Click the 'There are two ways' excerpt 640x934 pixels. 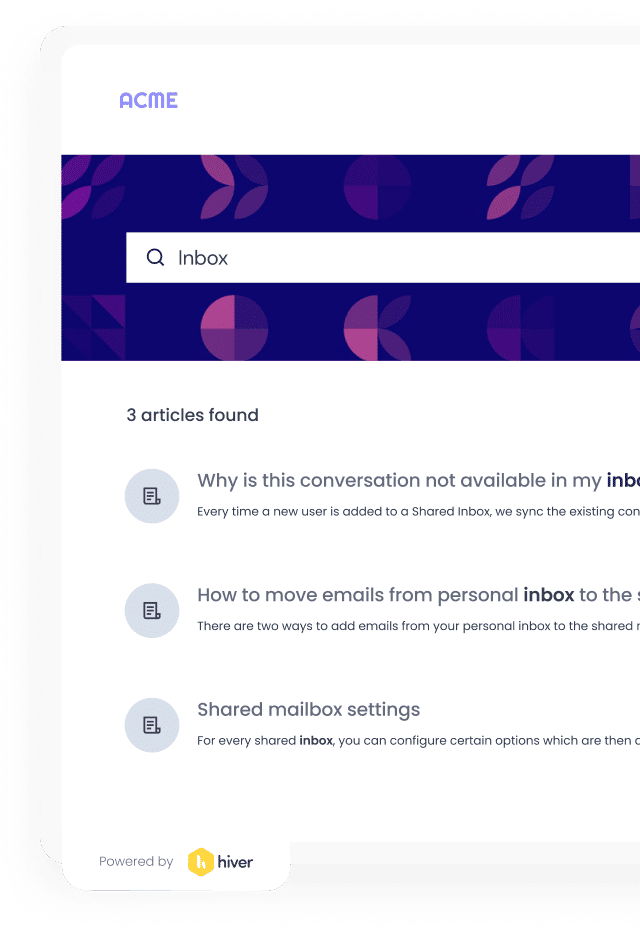[x=418, y=625]
